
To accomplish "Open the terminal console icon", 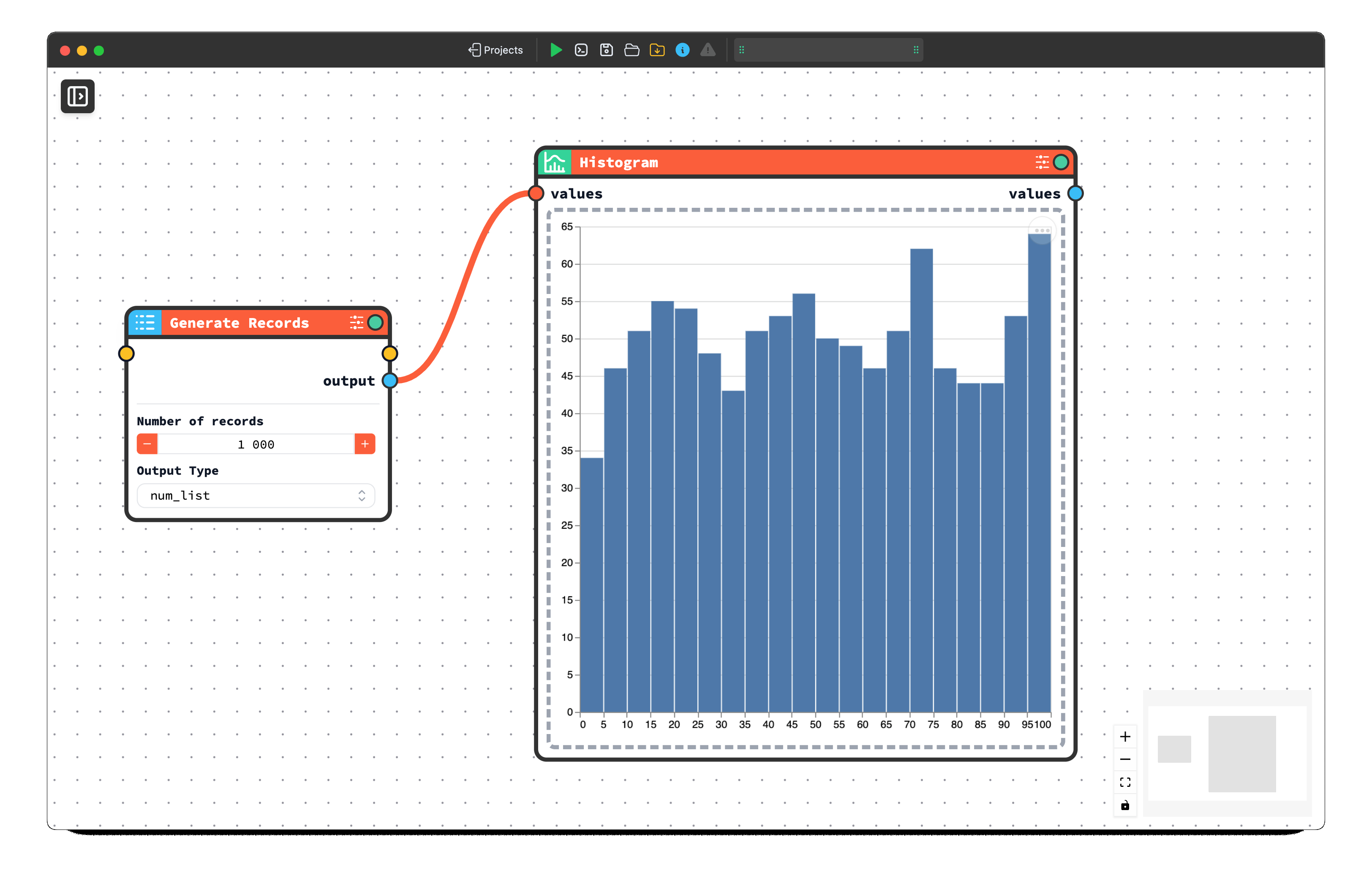I will click(580, 50).
